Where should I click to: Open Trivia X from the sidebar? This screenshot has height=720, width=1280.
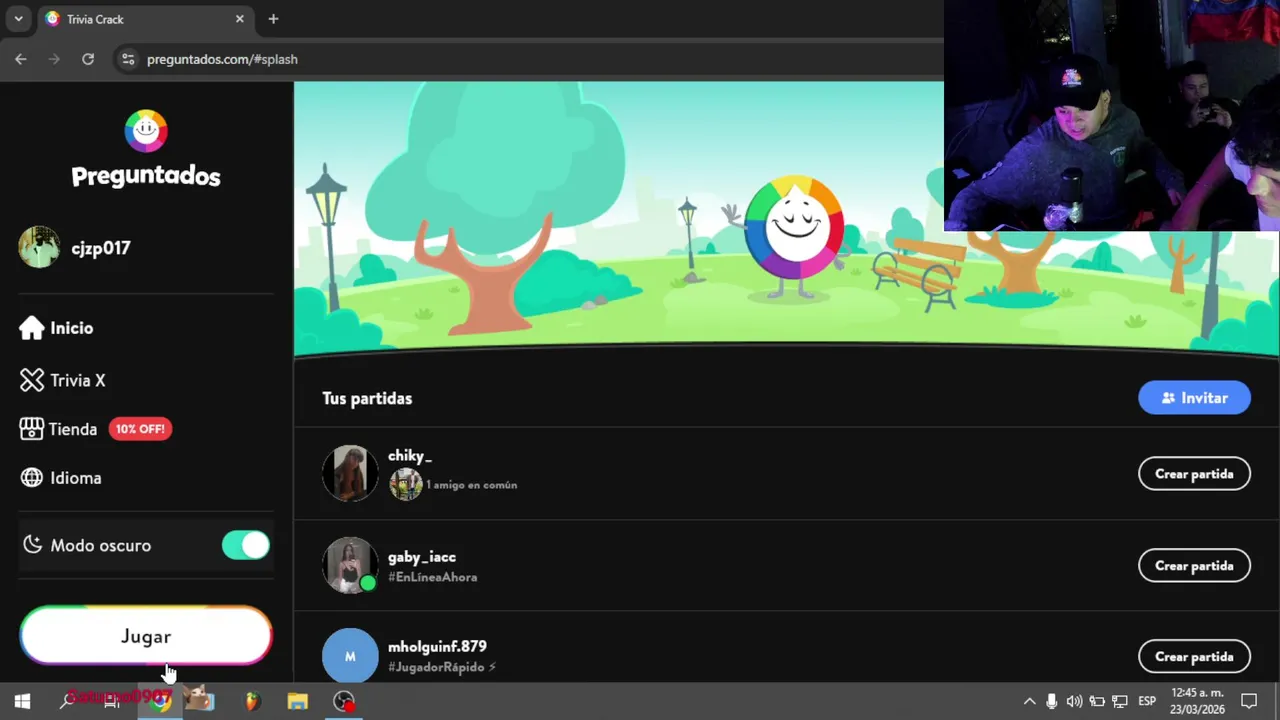pyautogui.click(x=63, y=380)
